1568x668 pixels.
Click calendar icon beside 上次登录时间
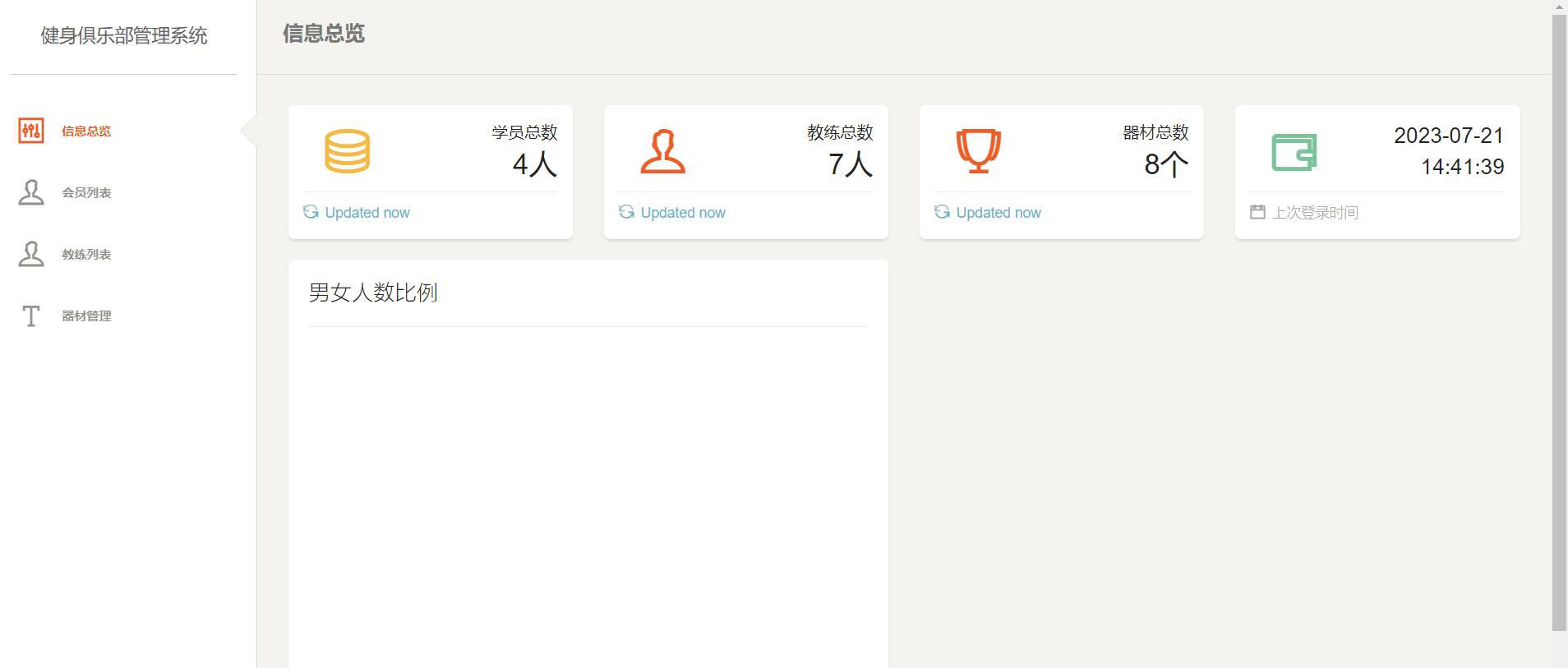coord(1257,212)
